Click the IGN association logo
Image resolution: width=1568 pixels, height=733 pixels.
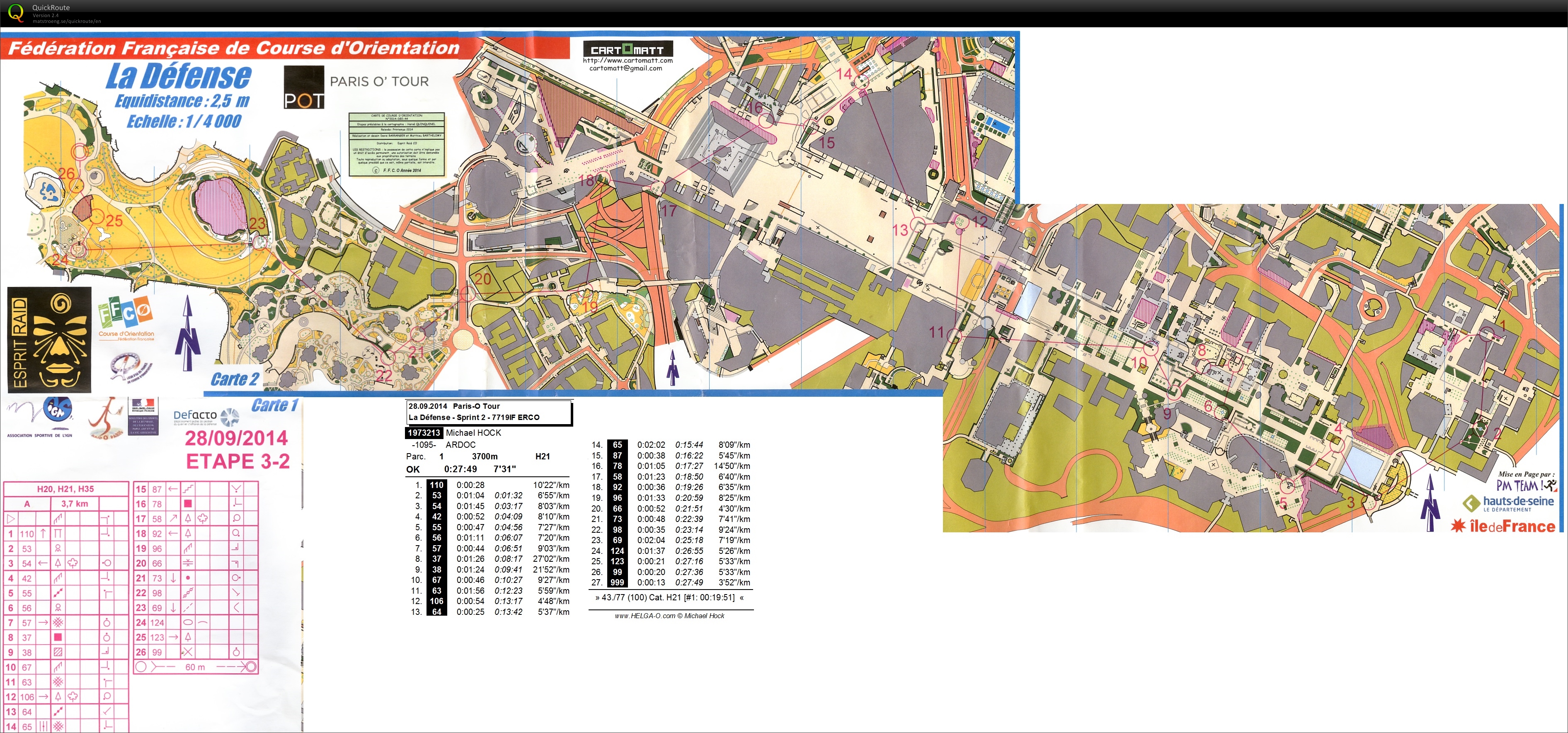[40, 417]
